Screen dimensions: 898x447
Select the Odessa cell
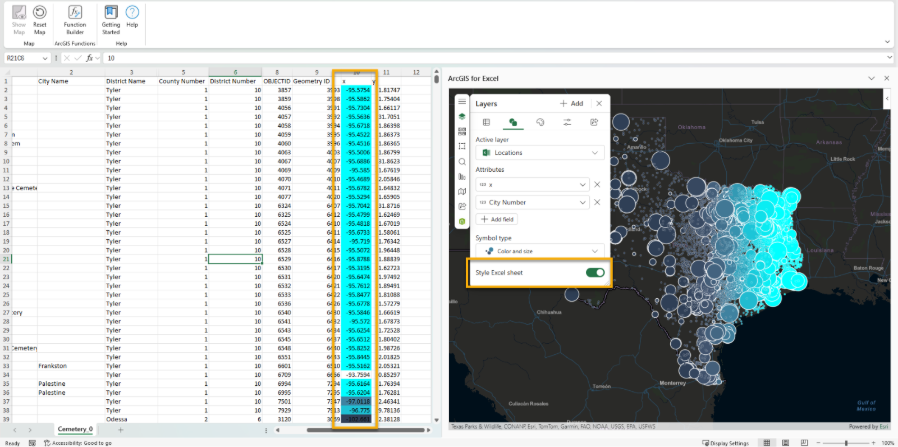131,419
